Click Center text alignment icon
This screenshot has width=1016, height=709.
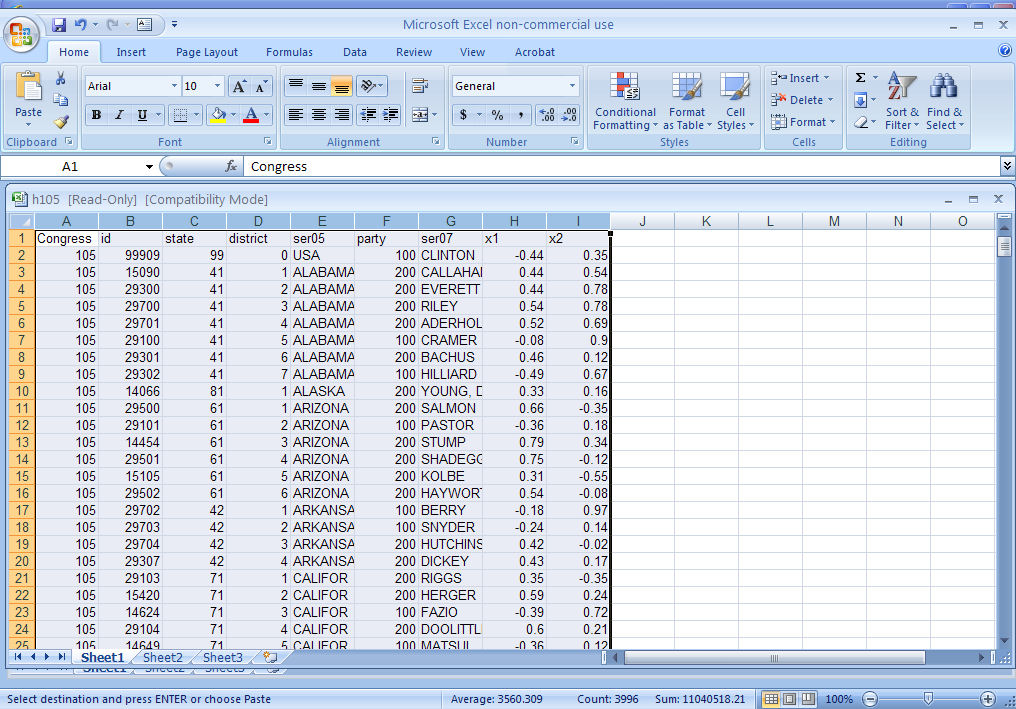click(319, 115)
